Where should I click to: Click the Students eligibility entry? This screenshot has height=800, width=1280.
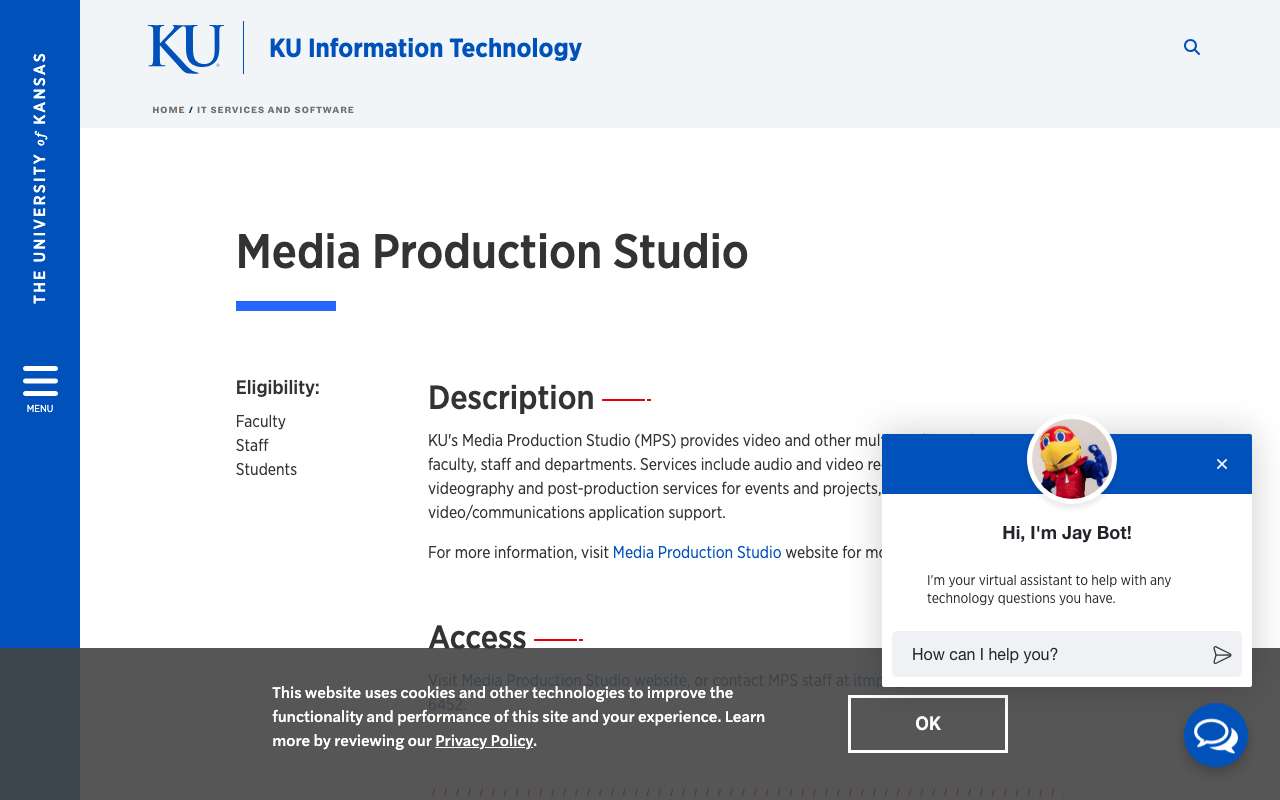(x=266, y=470)
